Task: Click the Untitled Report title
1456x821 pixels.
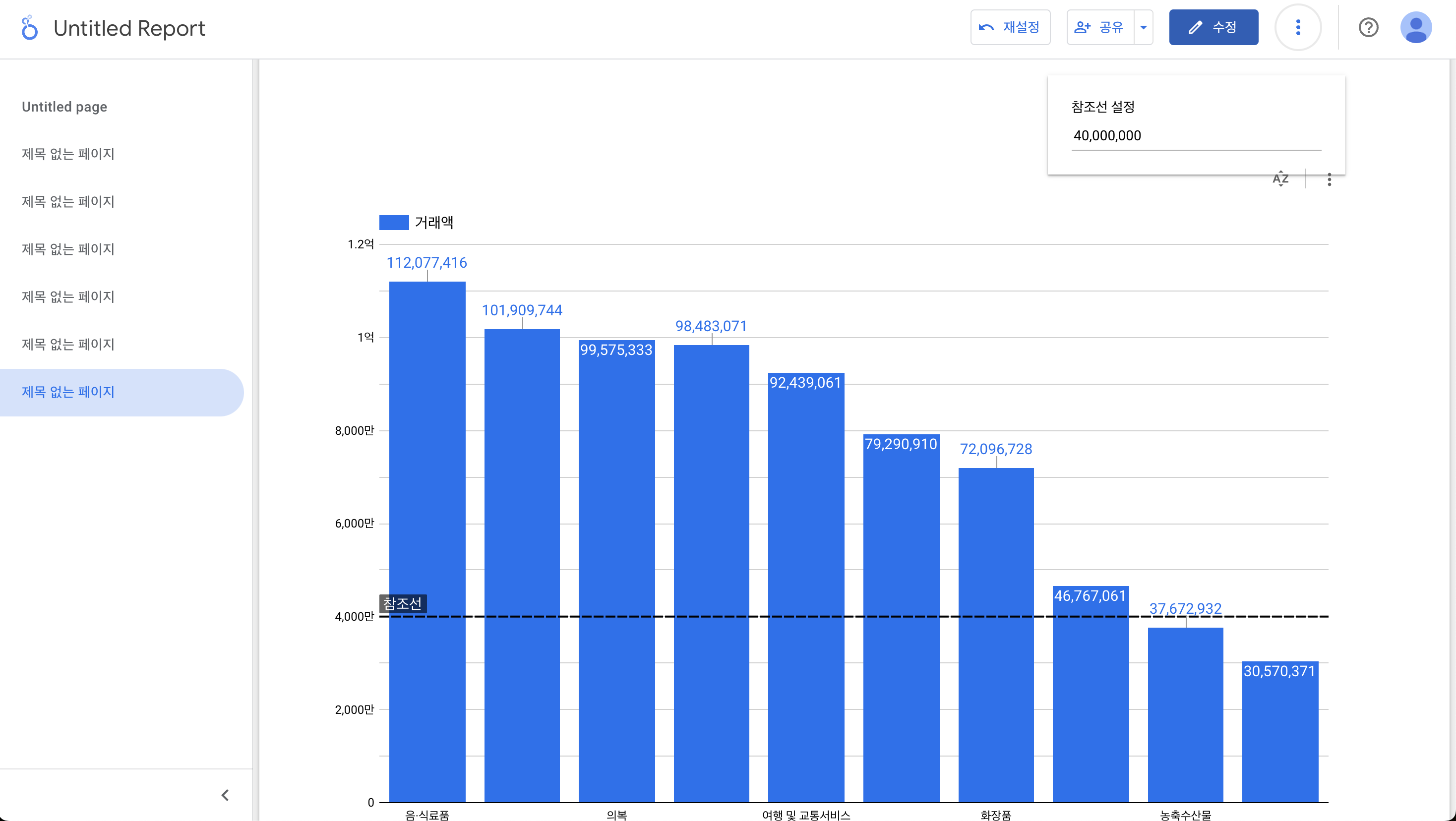Action: [x=129, y=28]
